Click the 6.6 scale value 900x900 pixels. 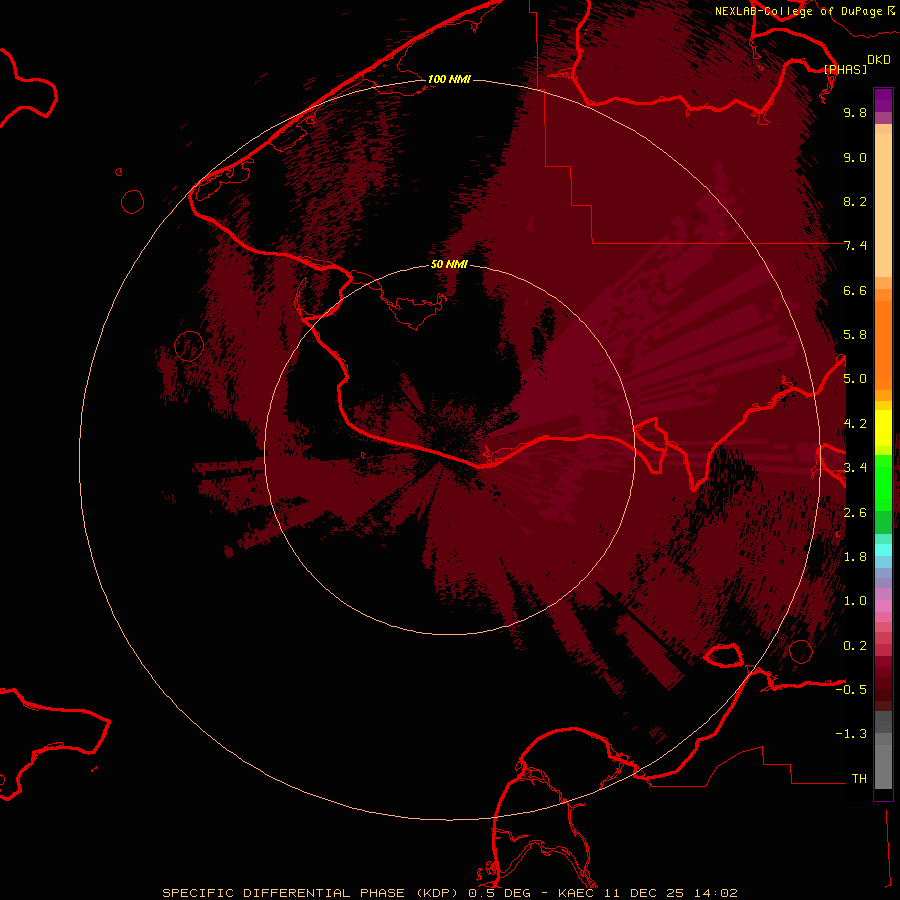point(855,290)
